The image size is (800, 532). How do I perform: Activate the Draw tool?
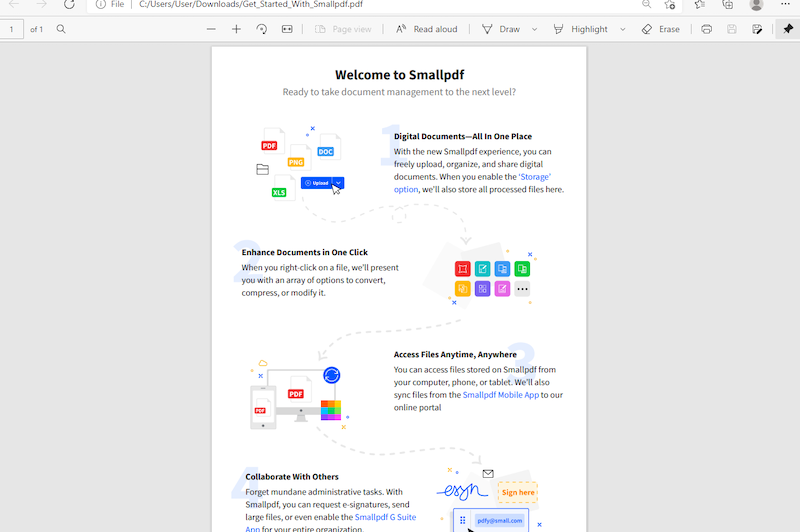[501, 29]
